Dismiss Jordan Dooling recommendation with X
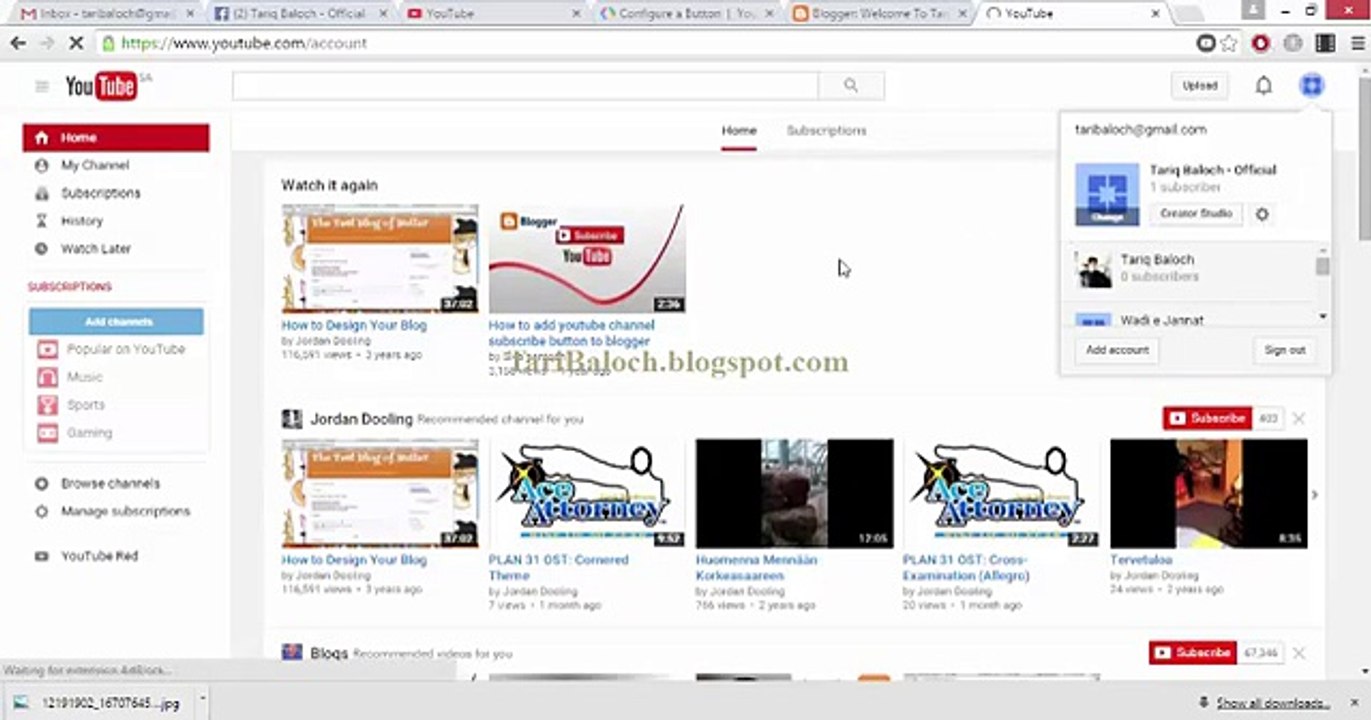The image size is (1371, 720). (x=1298, y=418)
